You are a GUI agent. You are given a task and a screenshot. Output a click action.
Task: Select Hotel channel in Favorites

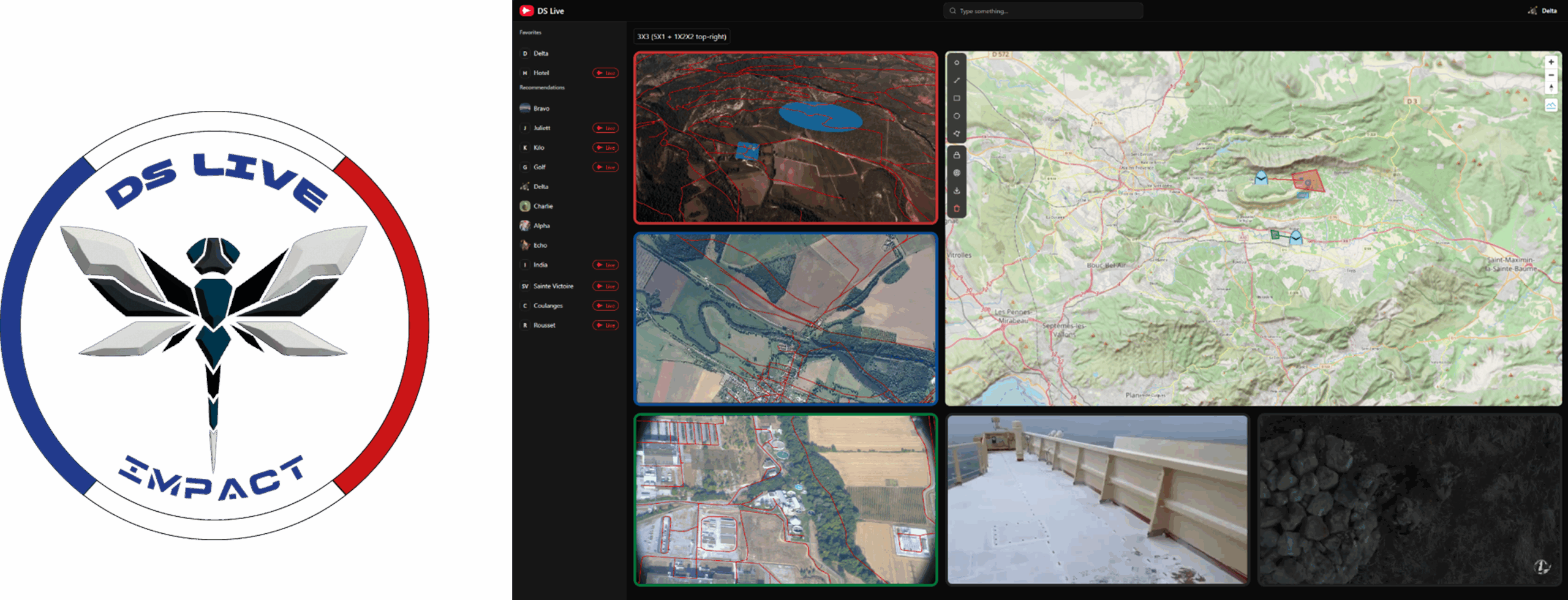pos(541,73)
